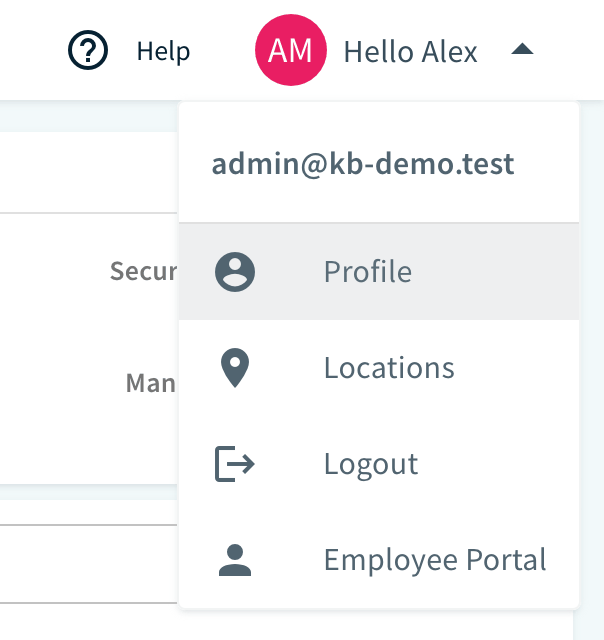Open the Help link text
Screen dimensions: 604x640
(163, 51)
